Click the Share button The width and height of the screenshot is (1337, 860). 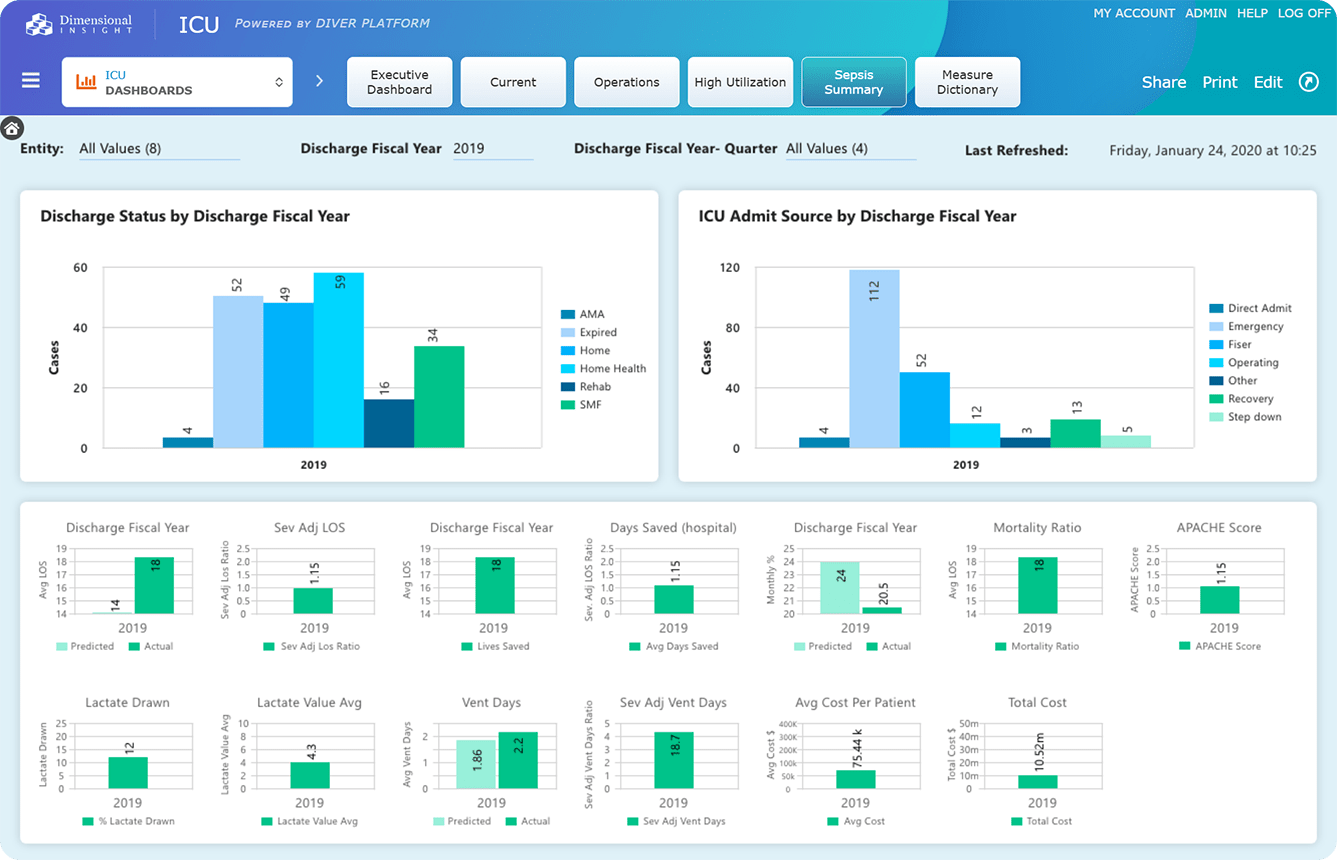coord(1163,82)
